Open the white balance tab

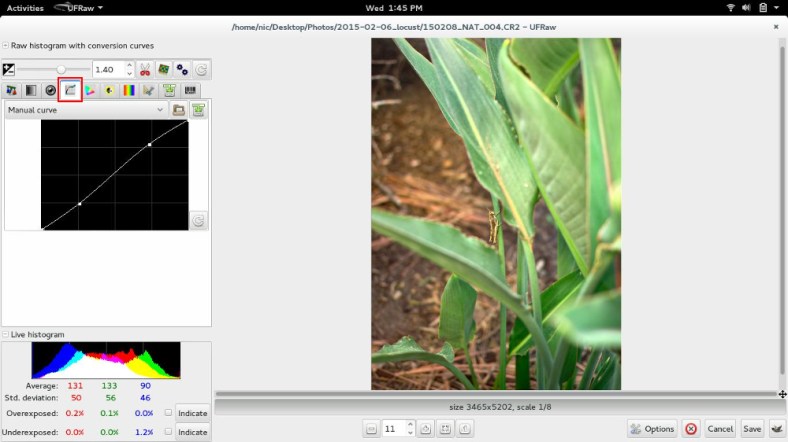coord(12,91)
